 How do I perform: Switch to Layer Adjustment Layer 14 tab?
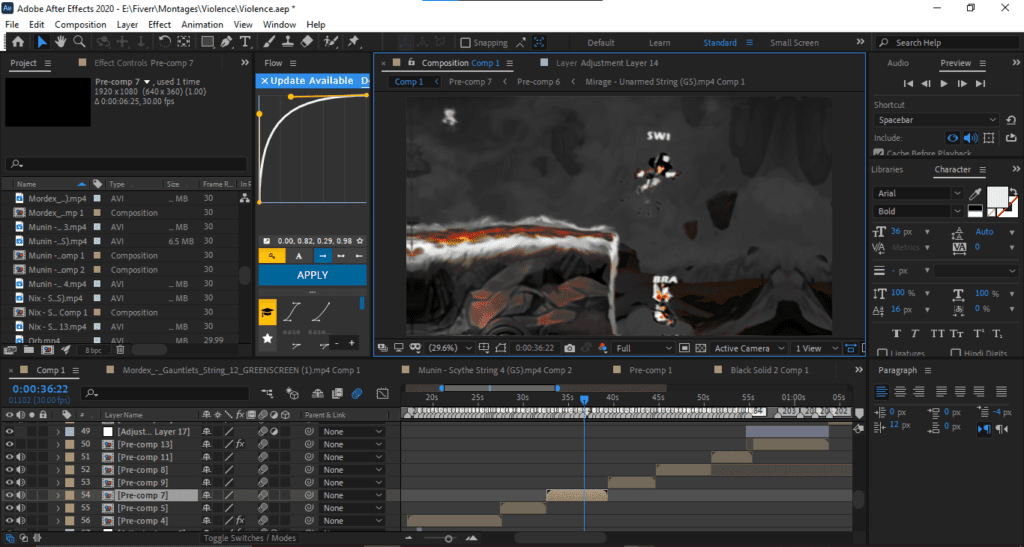[607, 63]
